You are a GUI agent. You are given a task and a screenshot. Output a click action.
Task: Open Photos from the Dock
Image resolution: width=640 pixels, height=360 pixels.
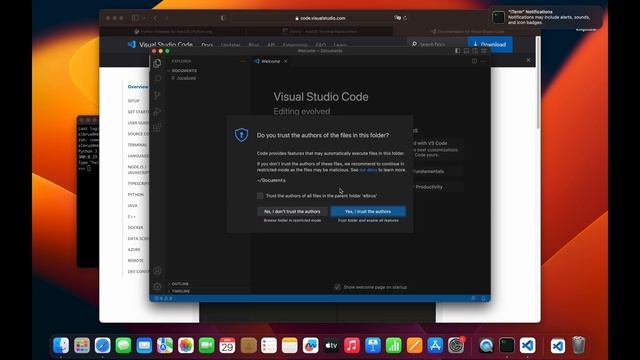click(x=186, y=345)
